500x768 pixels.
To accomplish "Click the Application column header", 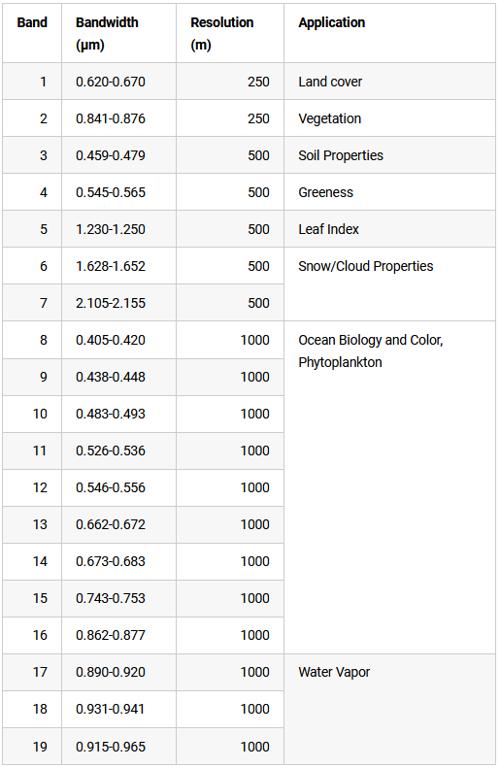I will pyautogui.click(x=390, y=33).
